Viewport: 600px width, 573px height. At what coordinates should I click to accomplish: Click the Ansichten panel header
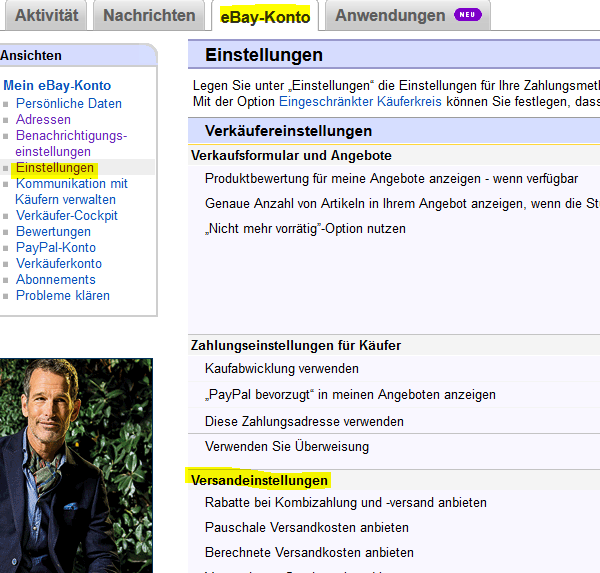(x=78, y=56)
